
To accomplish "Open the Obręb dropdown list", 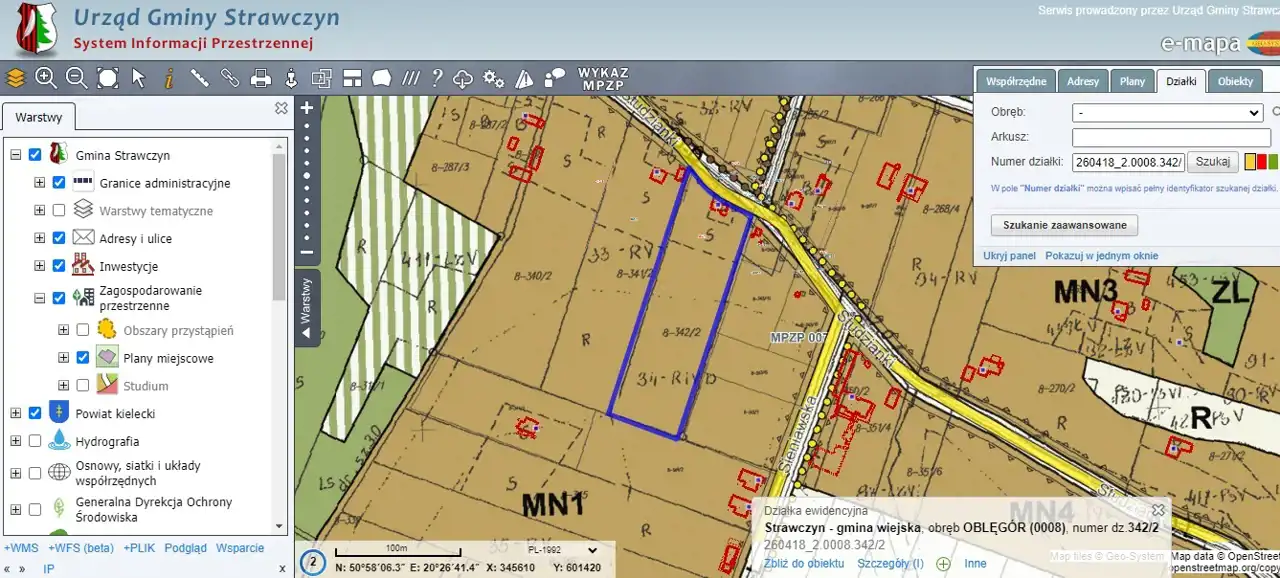I will pyautogui.click(x=1167, y=113).
